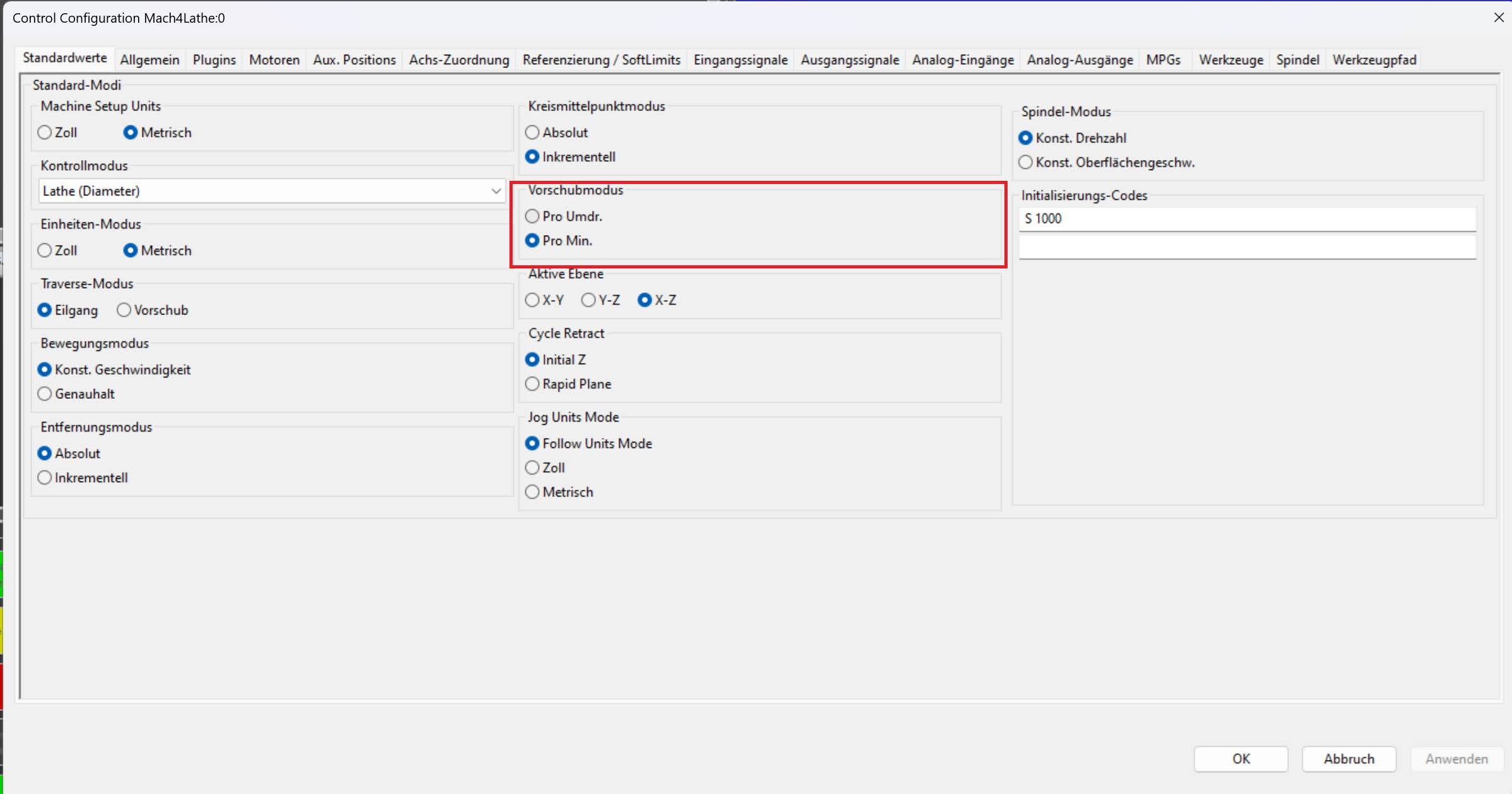Select Konst. Geschwindigkeit motion mode
This screenshot has width=1512, height=794.
click(x=114, y=369)
